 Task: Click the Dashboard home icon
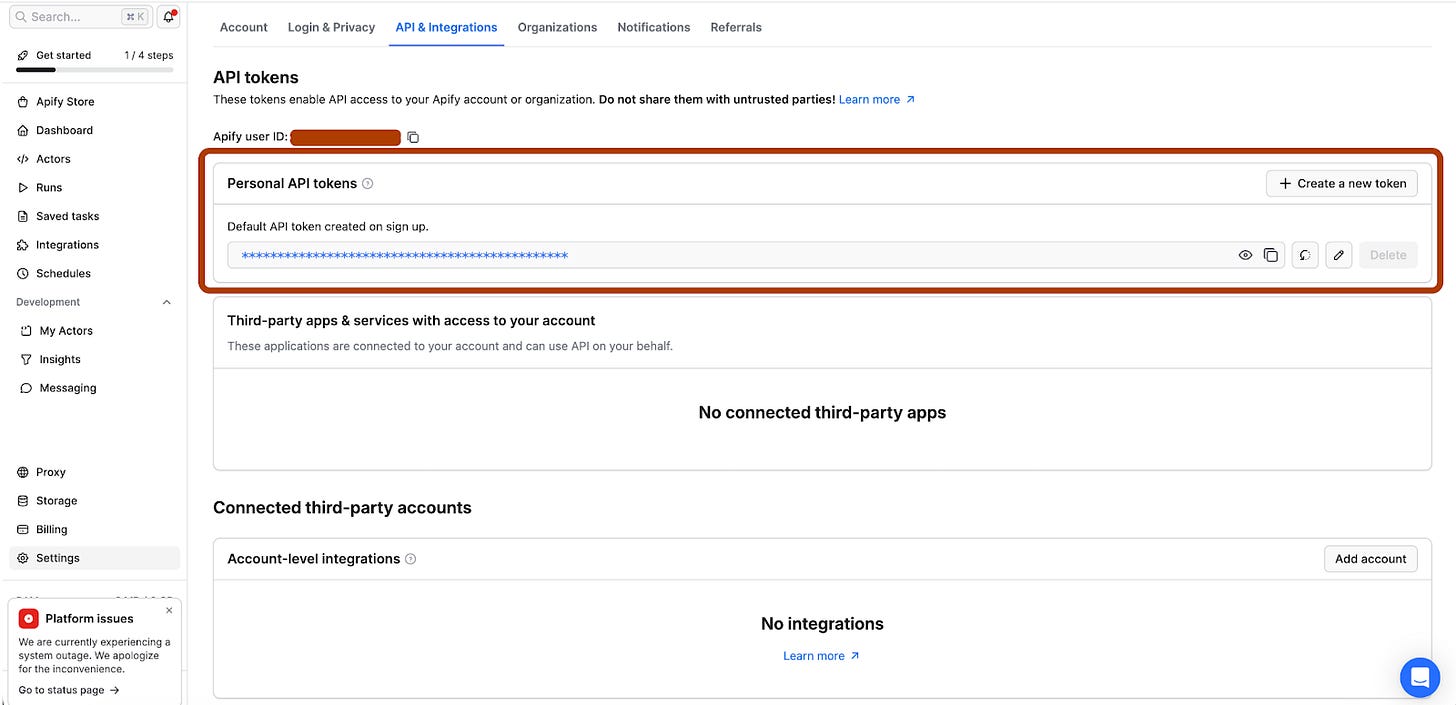pos(24,130)
